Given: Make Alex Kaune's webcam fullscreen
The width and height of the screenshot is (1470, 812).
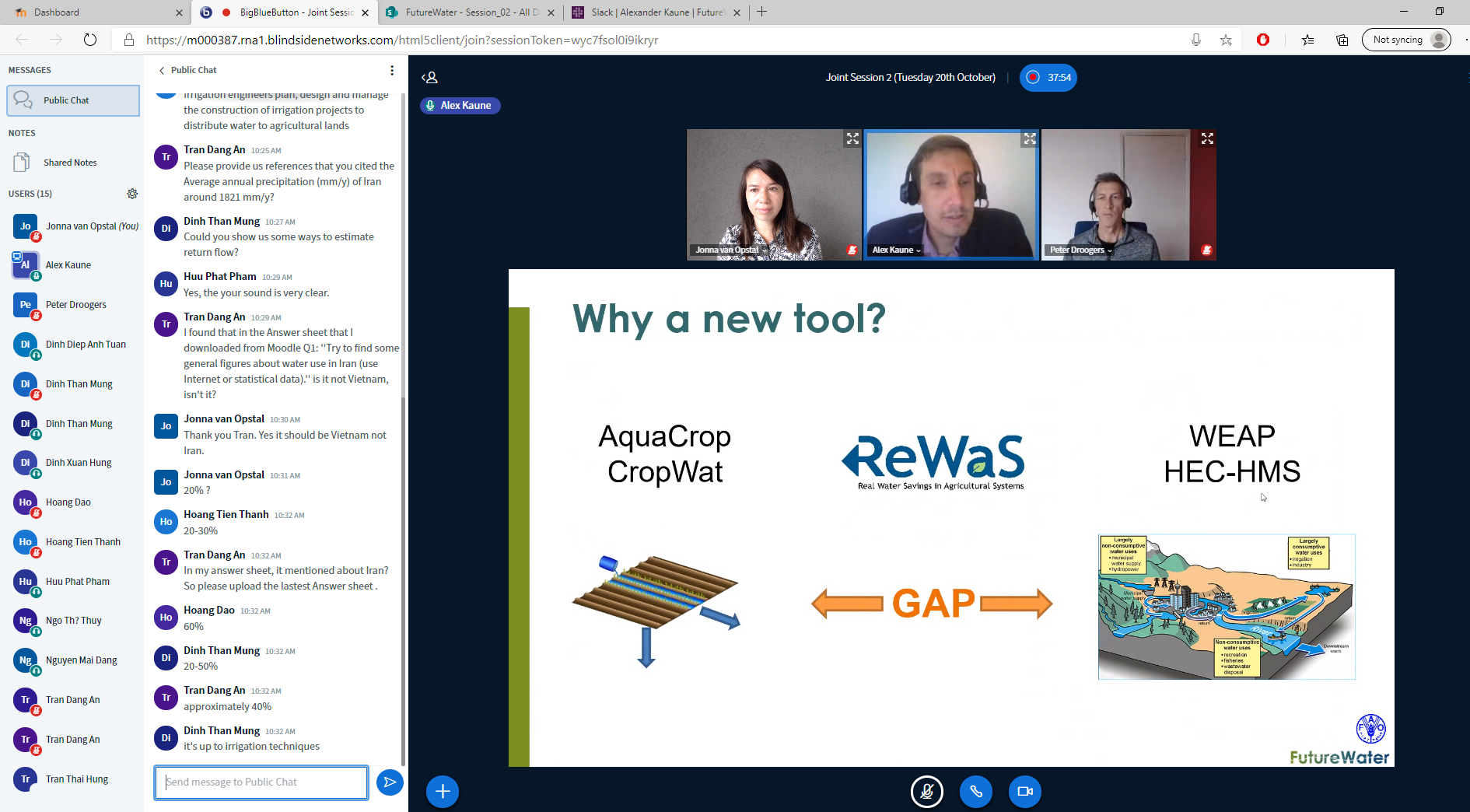Looking at the screenshot, I should tap(1030, 138).
